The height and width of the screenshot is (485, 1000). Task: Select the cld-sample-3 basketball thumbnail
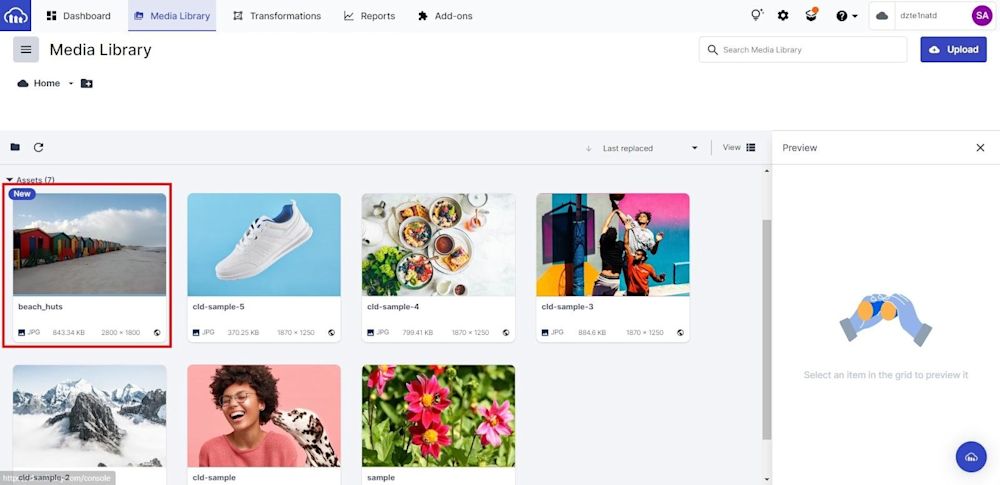click(613, 244)
